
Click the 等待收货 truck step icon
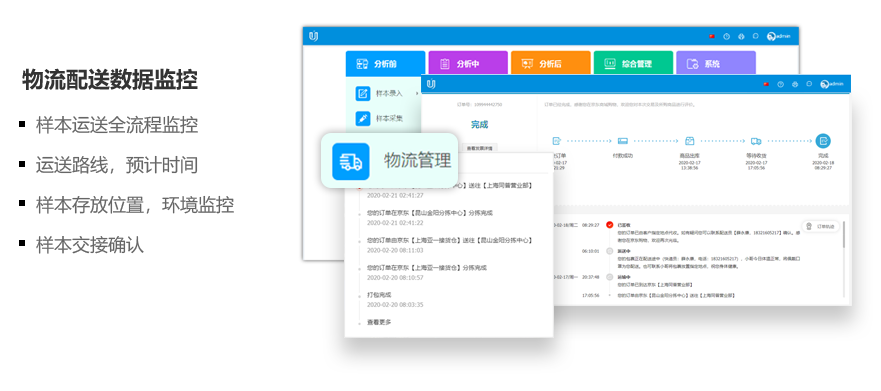click(756, 141)
